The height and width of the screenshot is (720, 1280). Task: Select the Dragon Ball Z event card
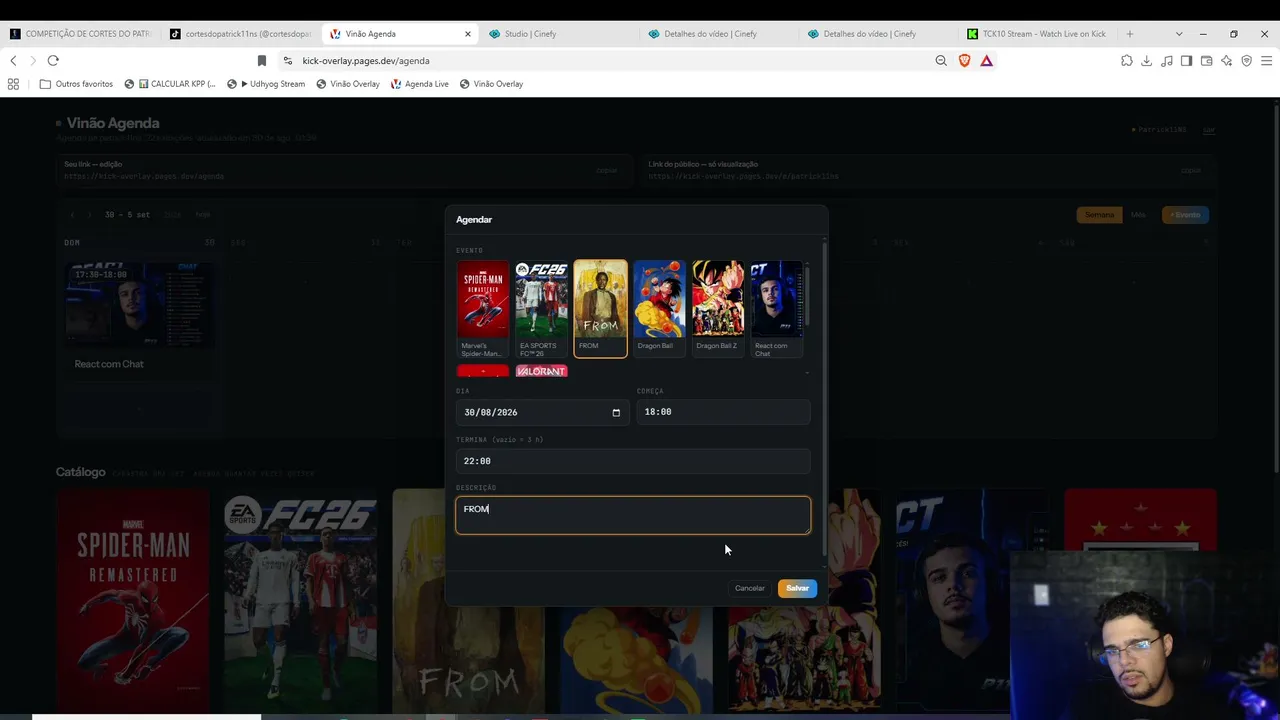tap(718, 309)
